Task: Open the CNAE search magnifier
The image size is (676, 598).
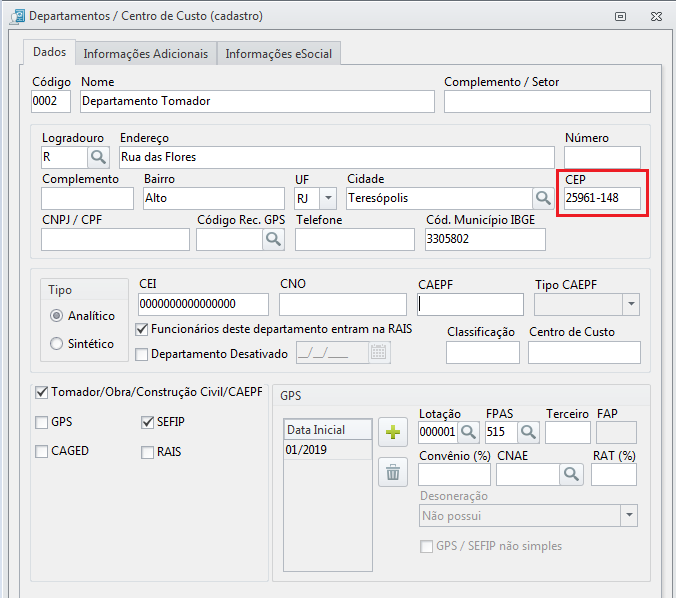Action: [x=571, y=475]
